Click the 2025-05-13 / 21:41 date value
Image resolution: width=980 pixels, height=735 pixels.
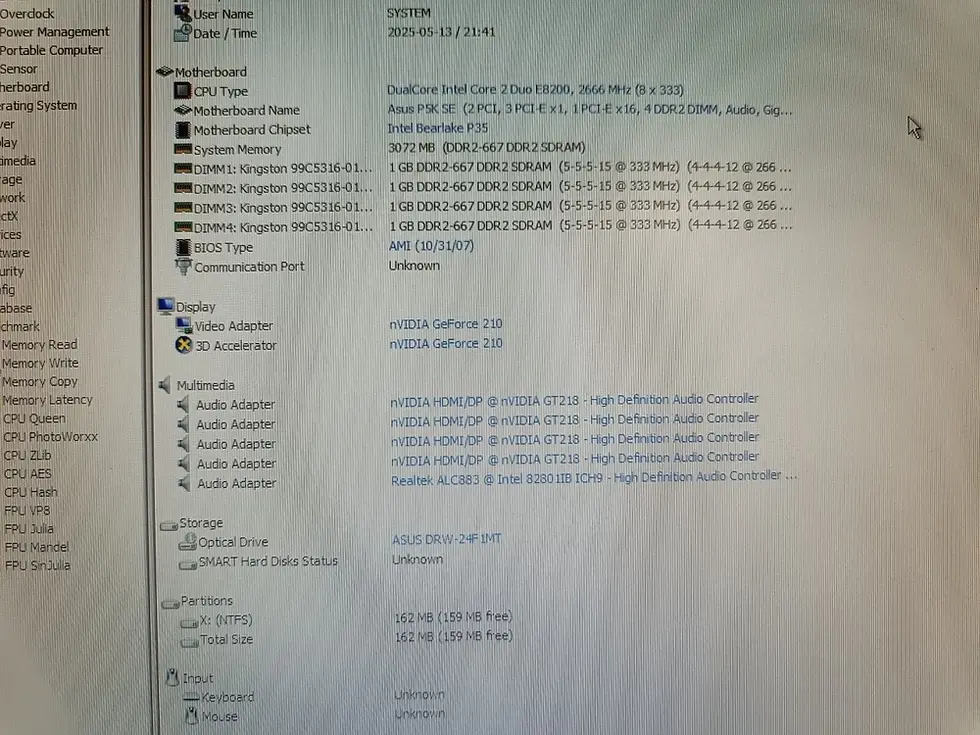pos(441,31)
